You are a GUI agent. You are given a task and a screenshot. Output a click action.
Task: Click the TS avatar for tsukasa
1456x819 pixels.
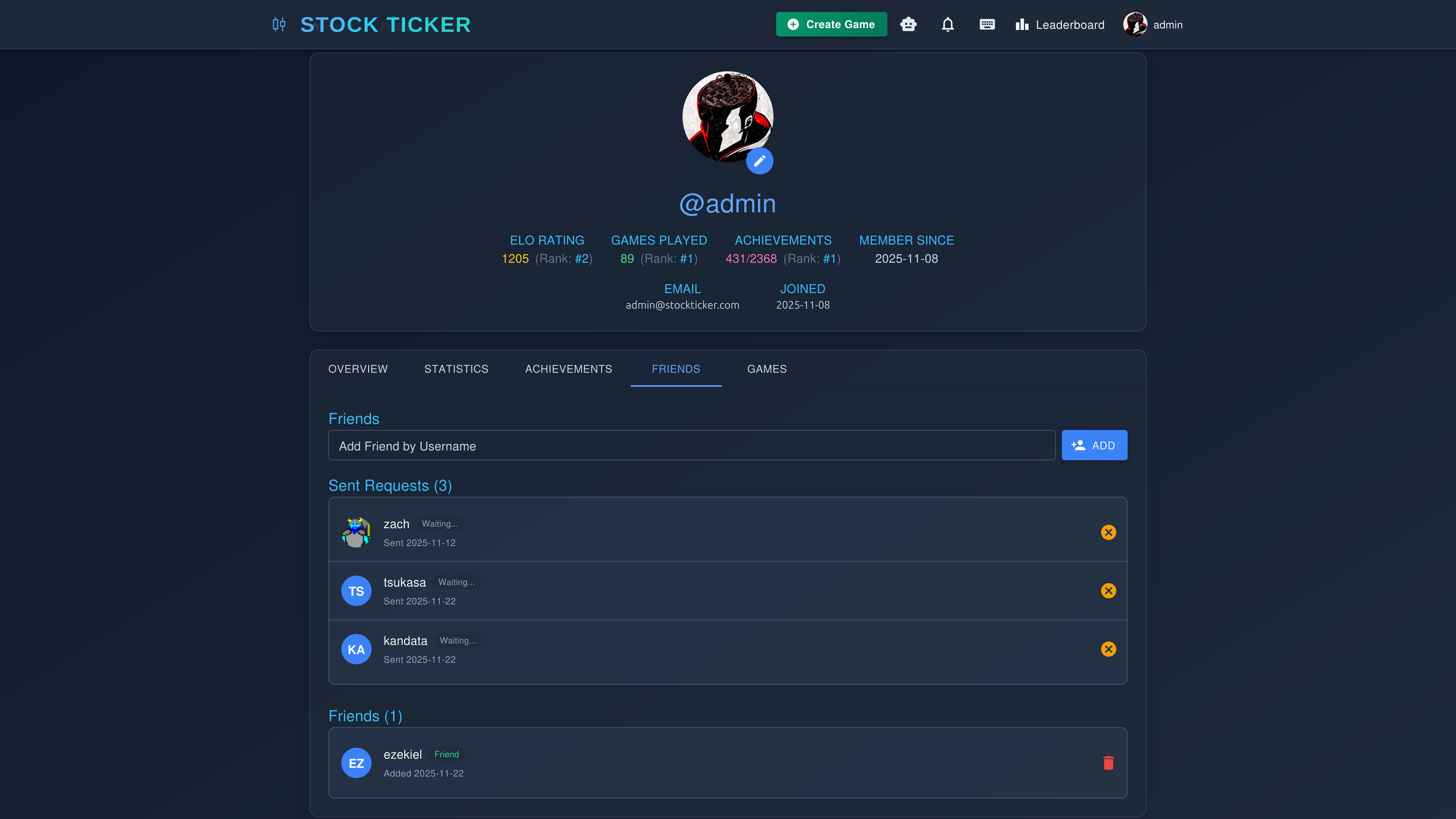tap(356, 591)
